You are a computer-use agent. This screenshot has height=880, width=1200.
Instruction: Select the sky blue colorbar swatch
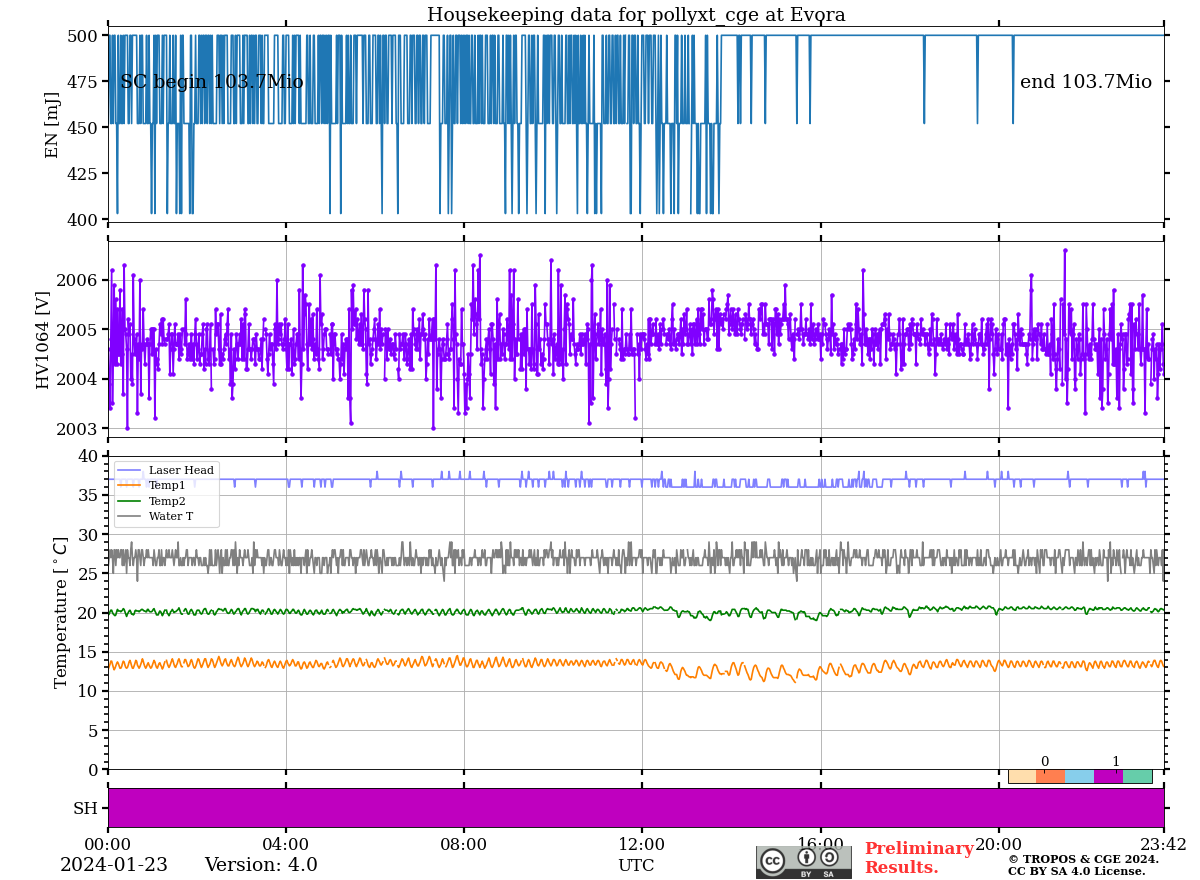[1080, 776]
